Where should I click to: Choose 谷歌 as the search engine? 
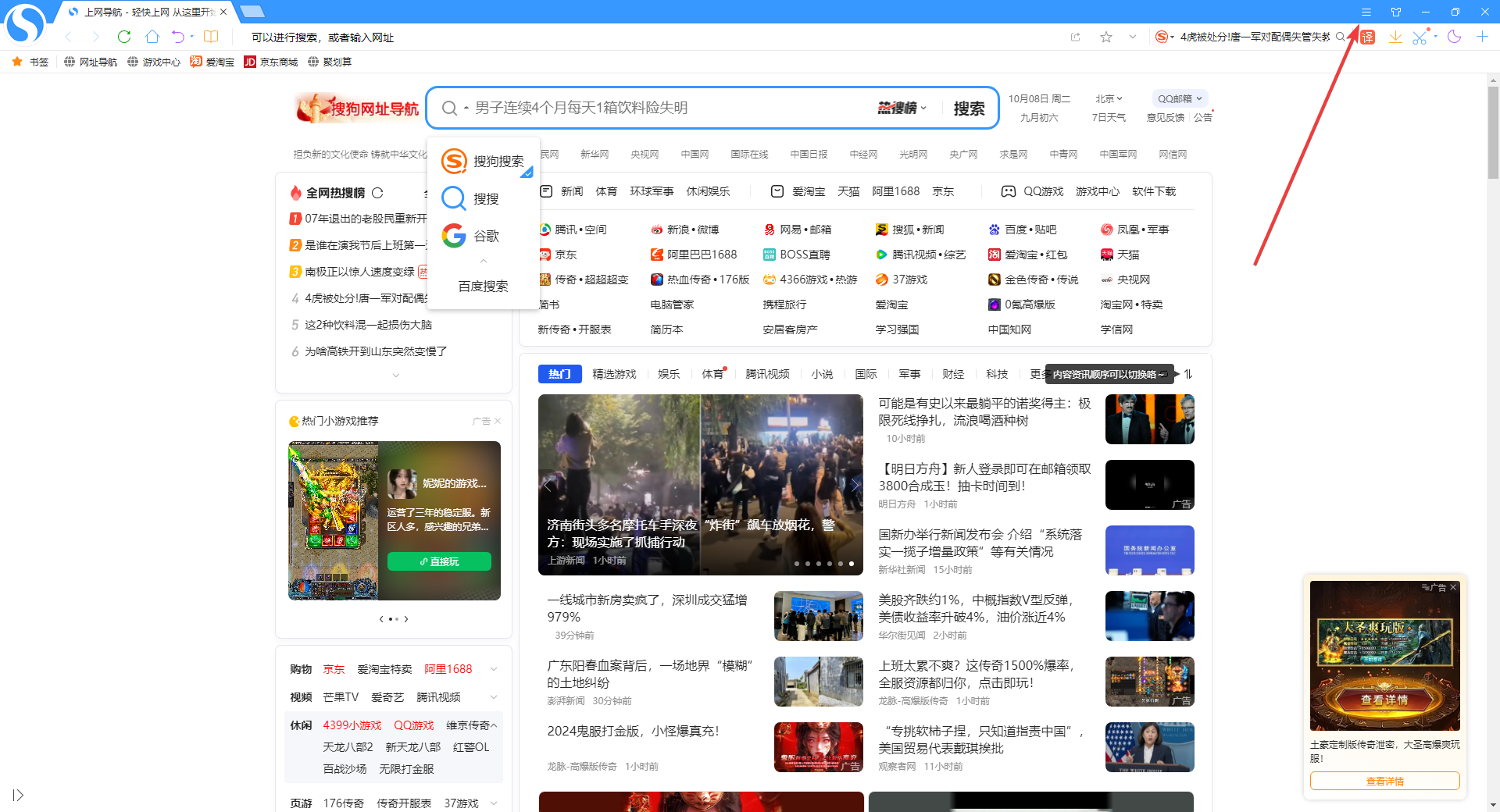(484, 236)
